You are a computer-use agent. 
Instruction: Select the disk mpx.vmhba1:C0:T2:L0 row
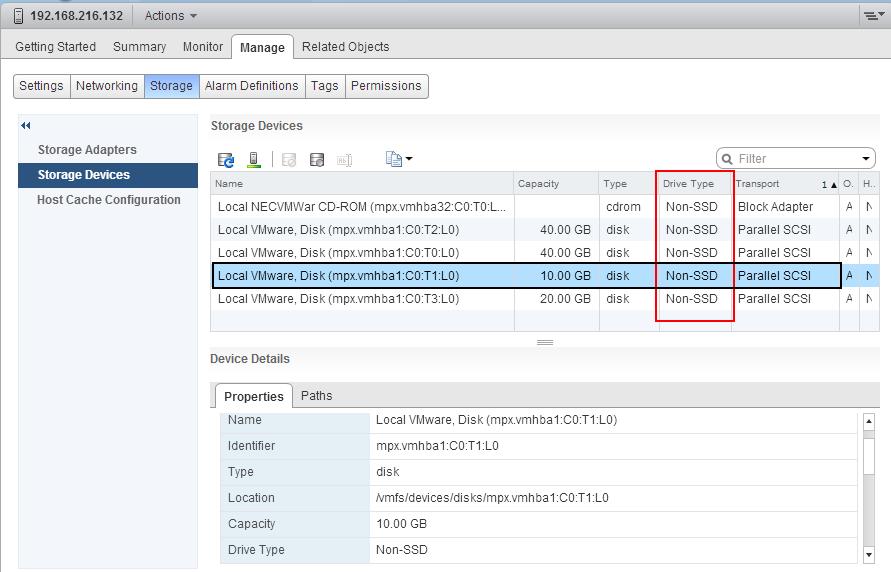coord(544,229)
